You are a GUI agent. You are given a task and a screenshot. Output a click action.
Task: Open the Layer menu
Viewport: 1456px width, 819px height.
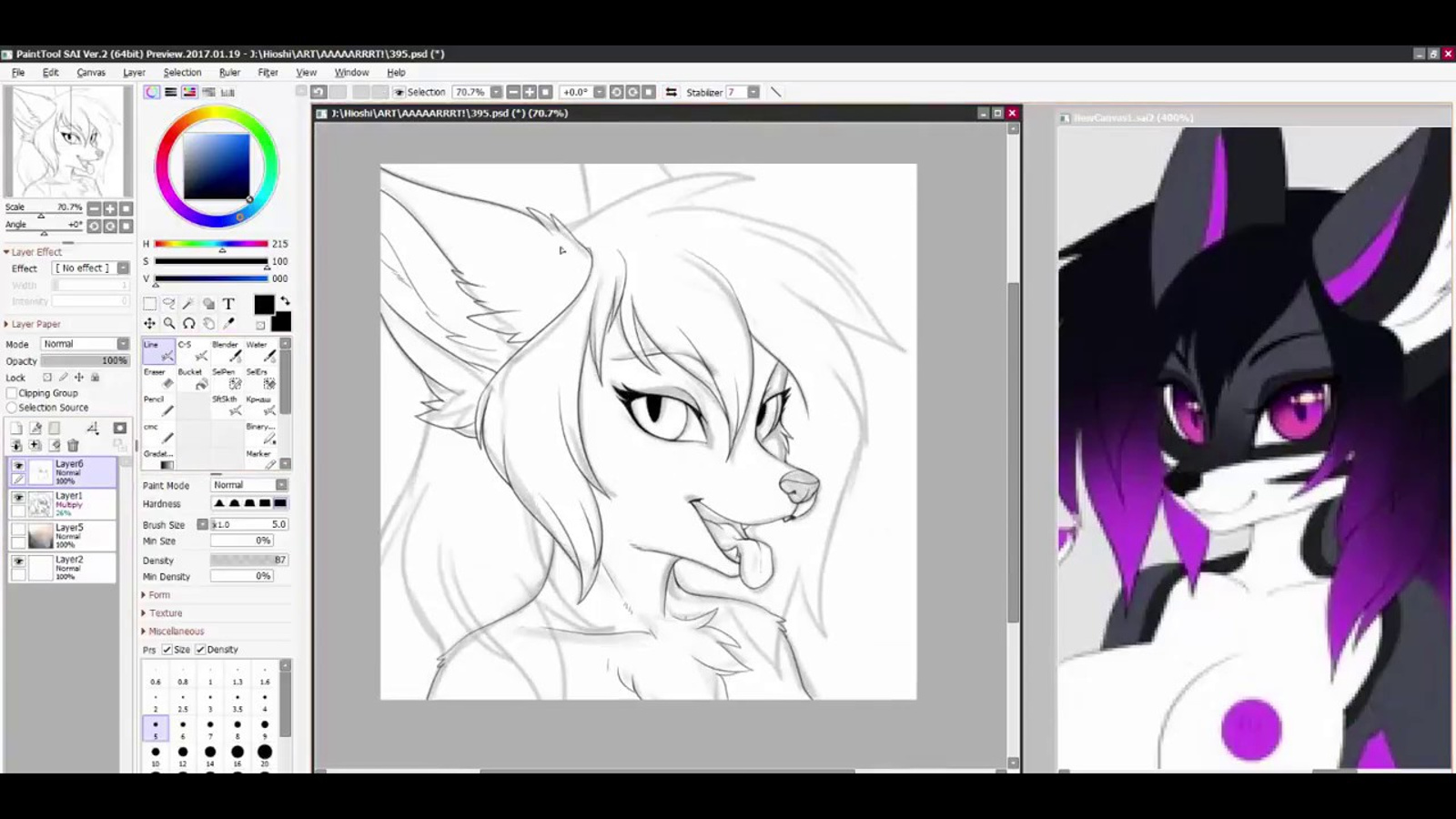click(x=134, y=72)
